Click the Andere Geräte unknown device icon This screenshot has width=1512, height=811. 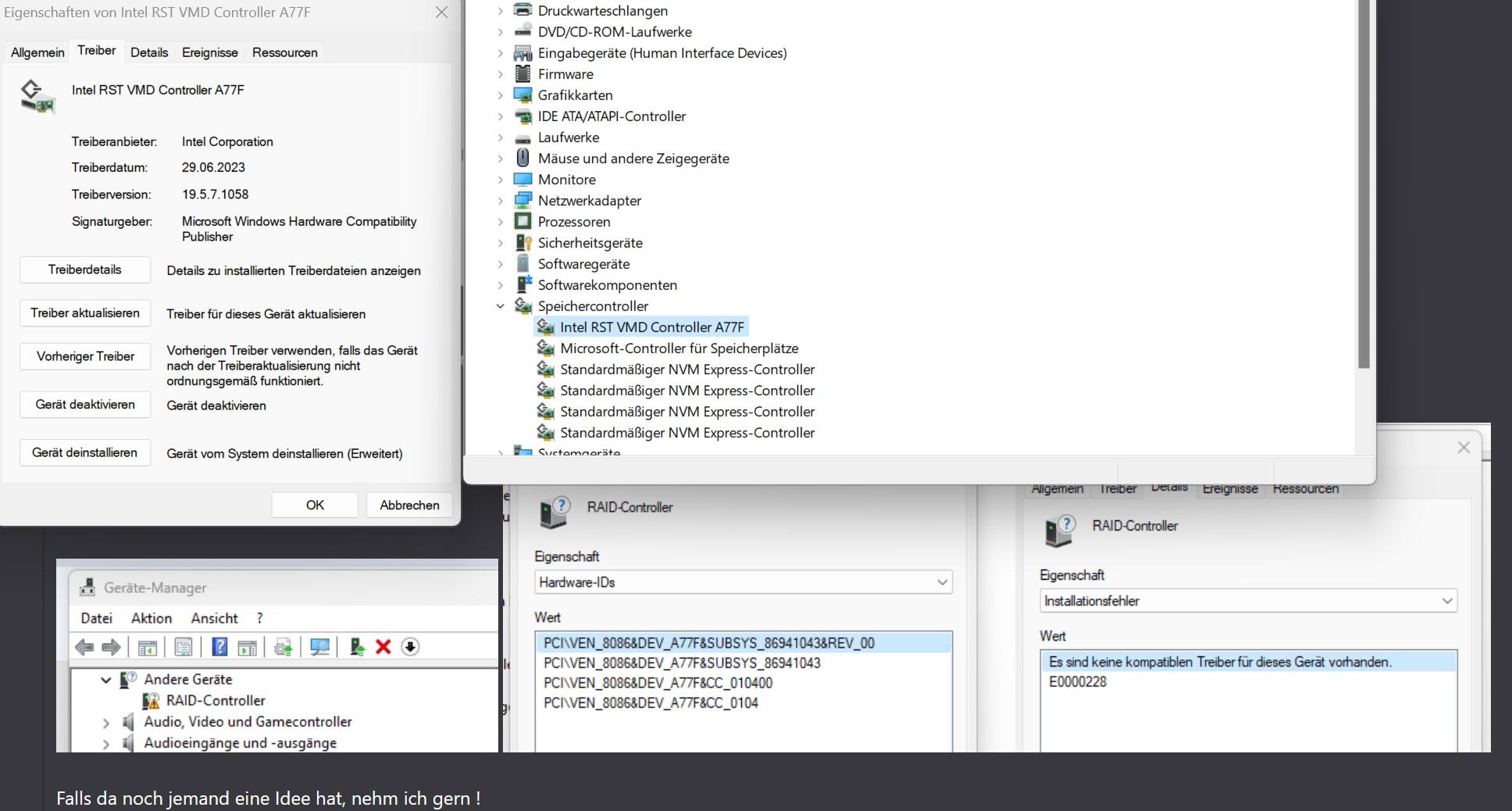click(x=128, y=680)
